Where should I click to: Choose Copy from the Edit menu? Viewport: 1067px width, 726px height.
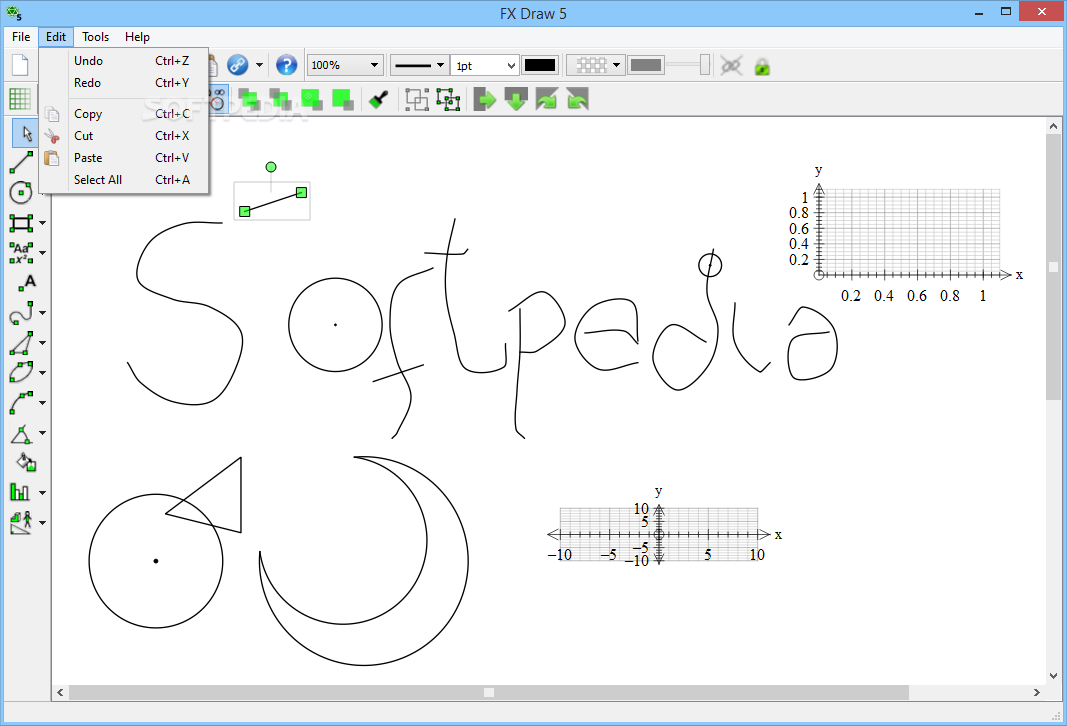click(x=124, y=114)
